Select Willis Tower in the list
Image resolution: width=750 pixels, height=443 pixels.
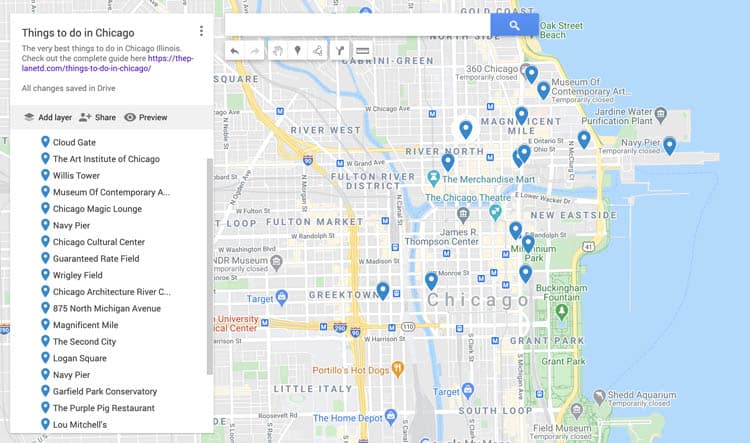tap(76, 176)
